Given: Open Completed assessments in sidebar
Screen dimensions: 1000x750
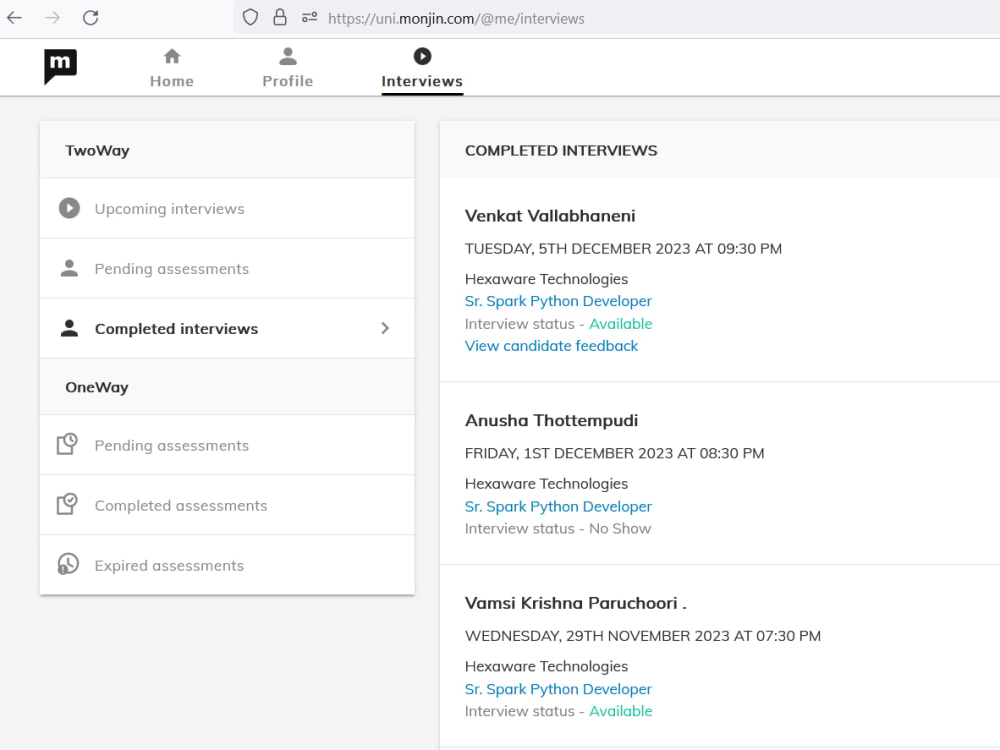Looking at the screenshot, I should [227, 505].
